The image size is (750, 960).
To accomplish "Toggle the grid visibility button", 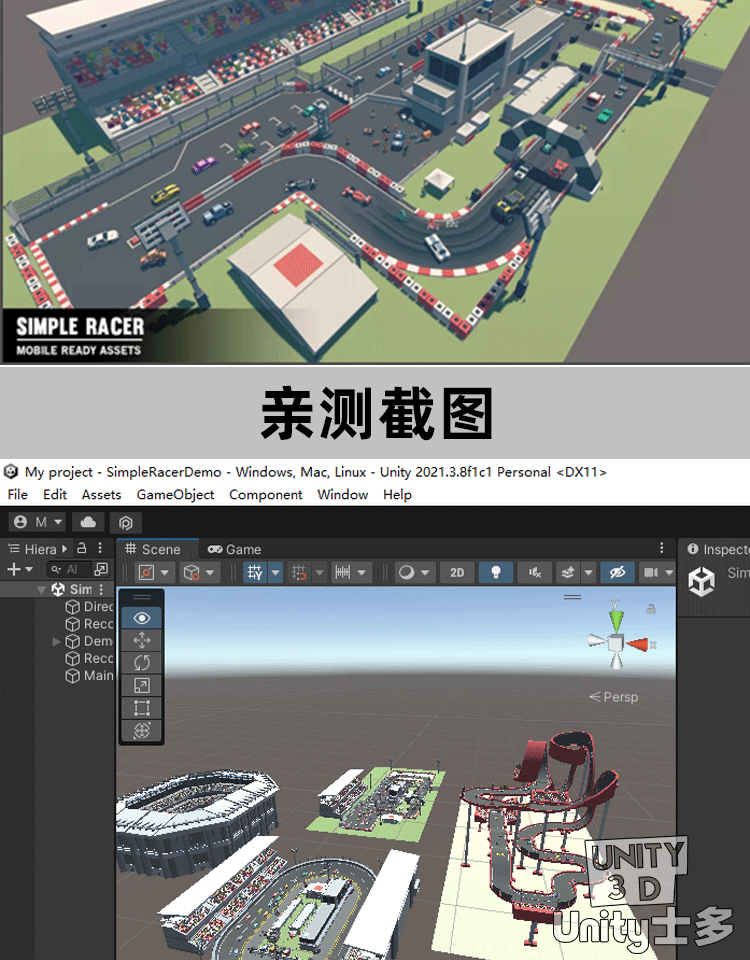I will [x=255, y=572].
